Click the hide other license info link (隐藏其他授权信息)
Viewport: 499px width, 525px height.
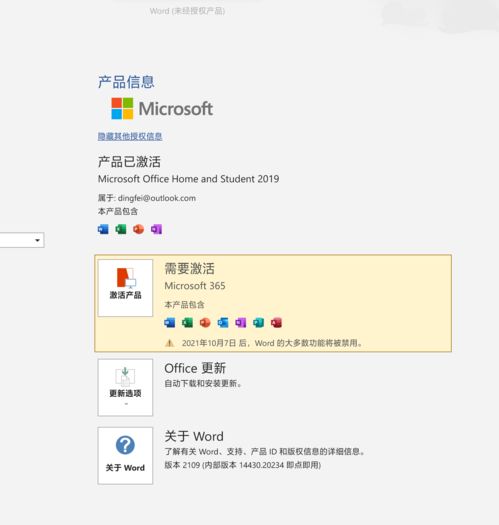(130, 136)
